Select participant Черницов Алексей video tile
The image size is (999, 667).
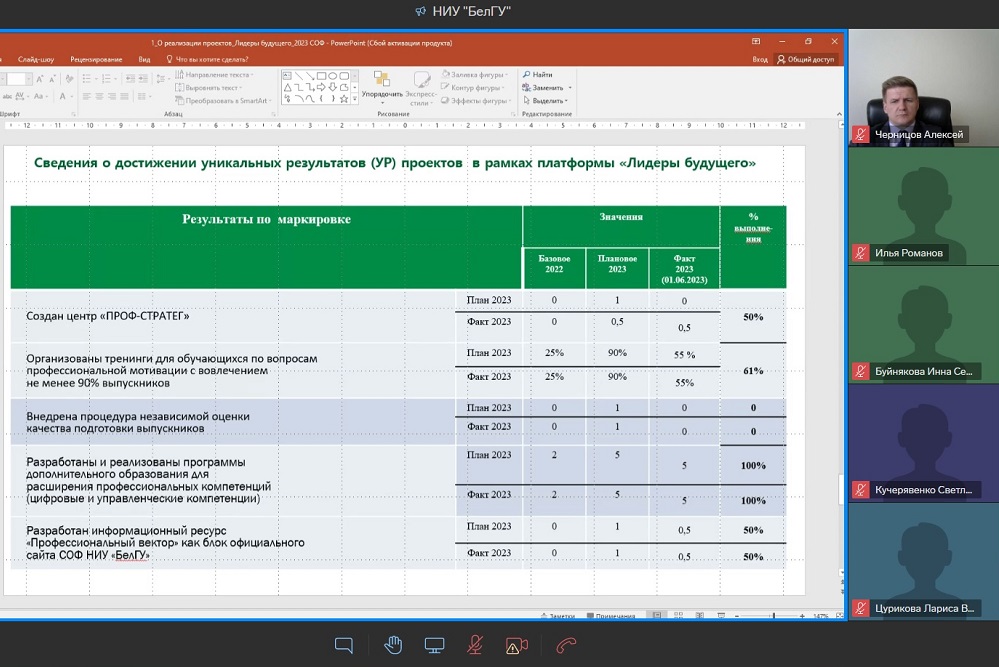923,88
